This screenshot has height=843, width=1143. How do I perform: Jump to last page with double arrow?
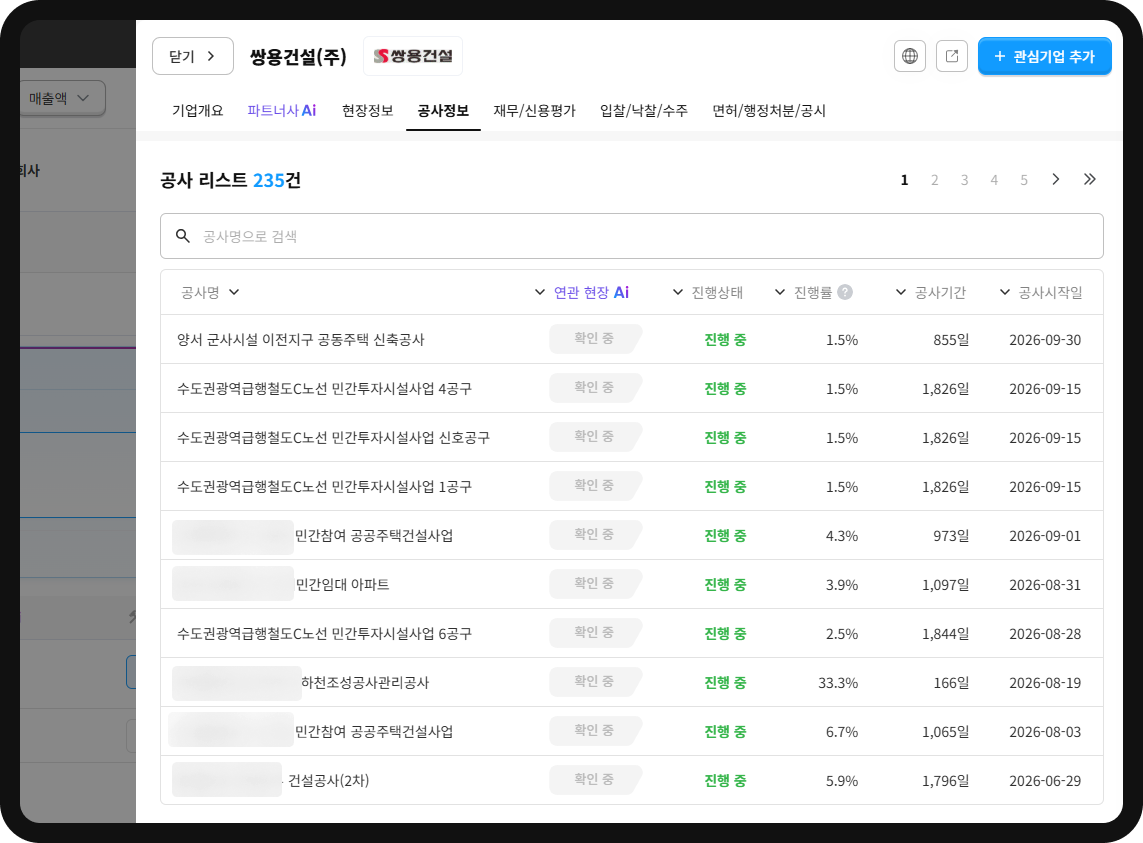(x=1089, y=179)
